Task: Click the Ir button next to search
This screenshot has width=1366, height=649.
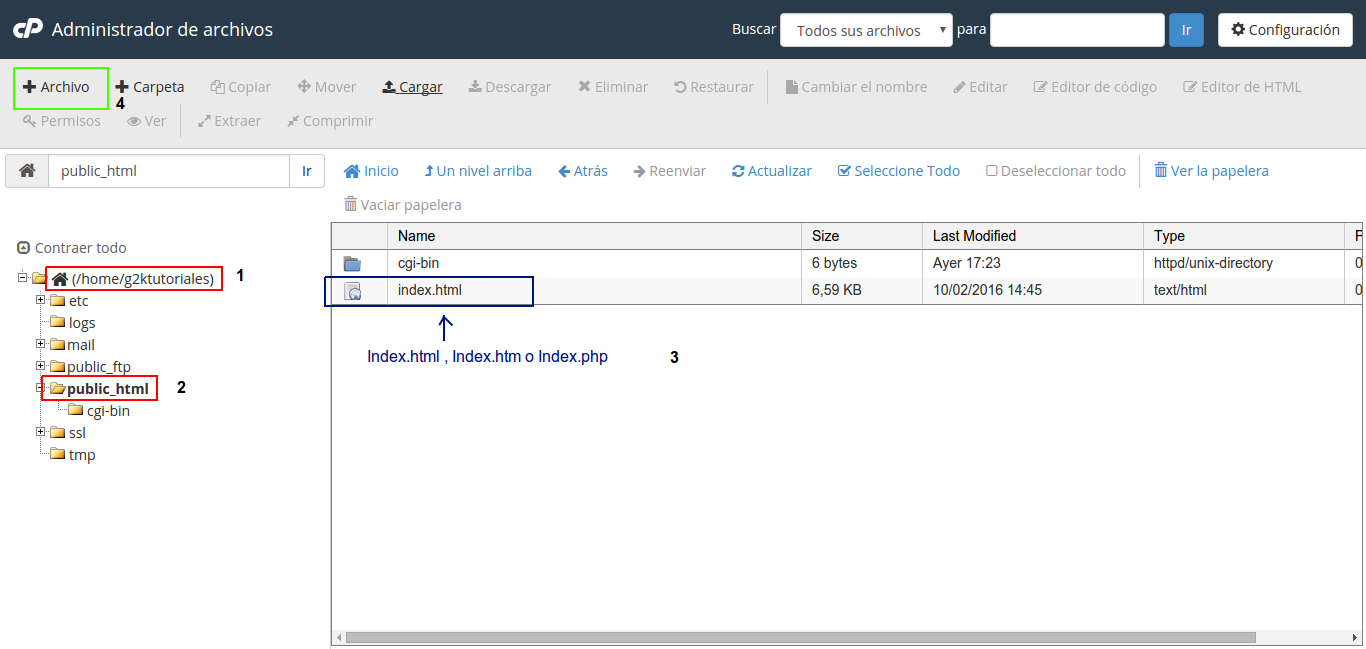Action: (x=1186, y=30)
